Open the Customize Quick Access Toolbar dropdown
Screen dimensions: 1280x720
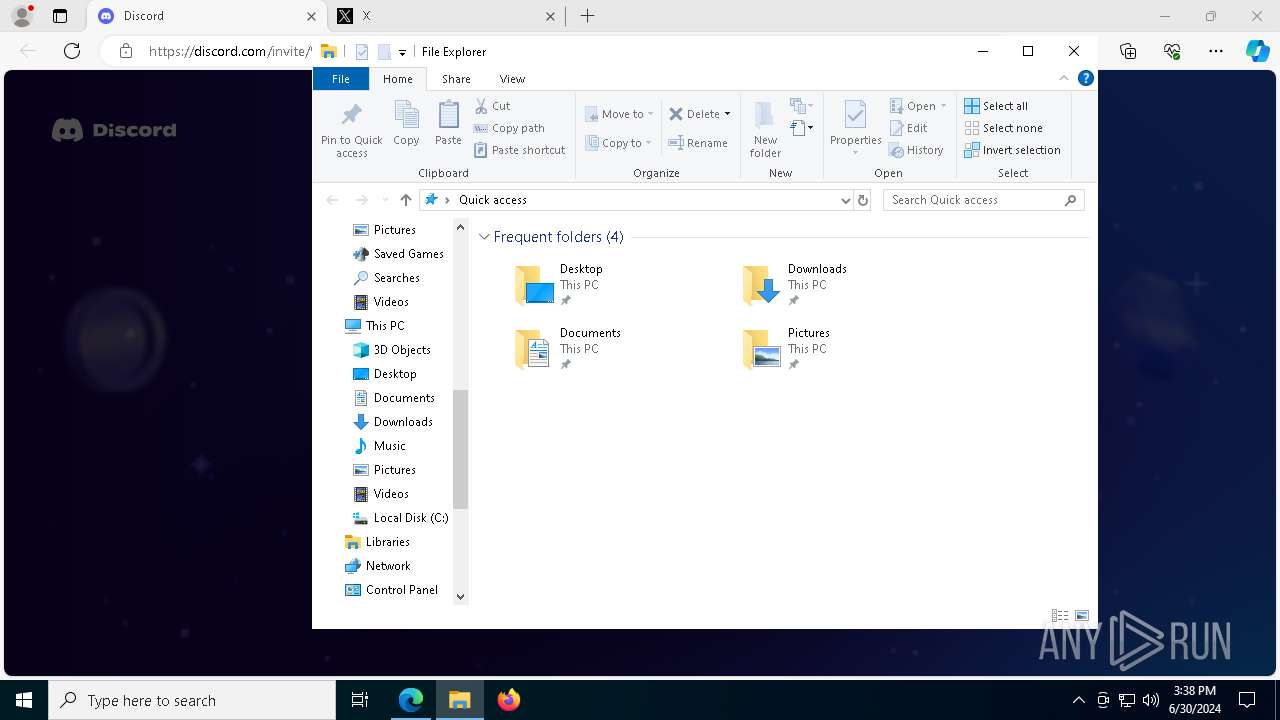tap(402, 52)
